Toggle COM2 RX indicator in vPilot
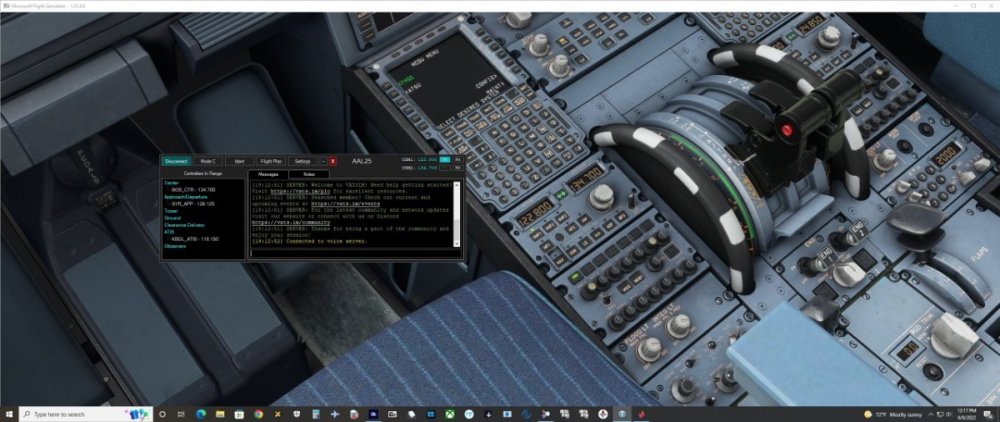1000x422 pixels. (x=457, y=168)
